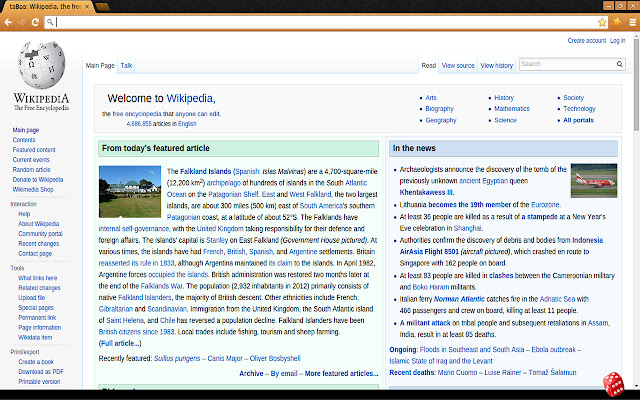640x400 pixels.
Task: Open the Biography portal link
Action: click(440, 109)
